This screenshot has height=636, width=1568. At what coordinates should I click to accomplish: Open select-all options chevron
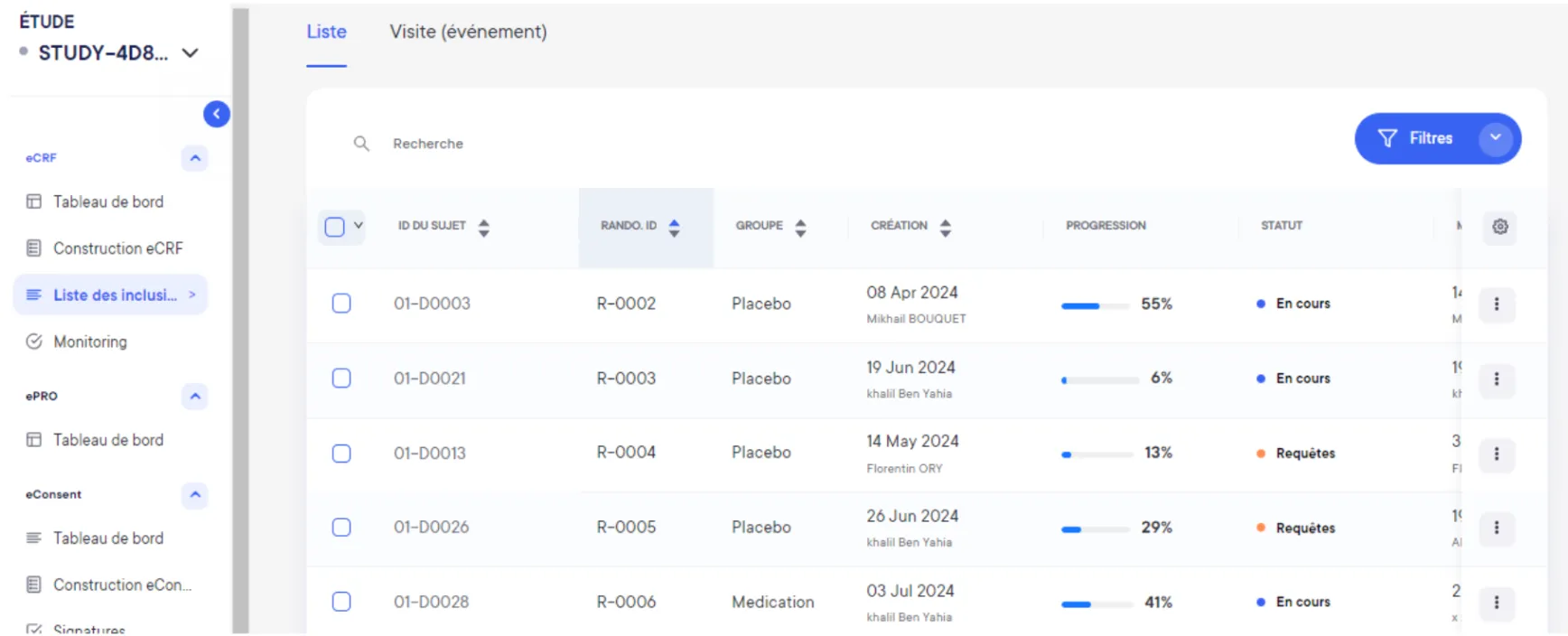click(x=359, y=226)
